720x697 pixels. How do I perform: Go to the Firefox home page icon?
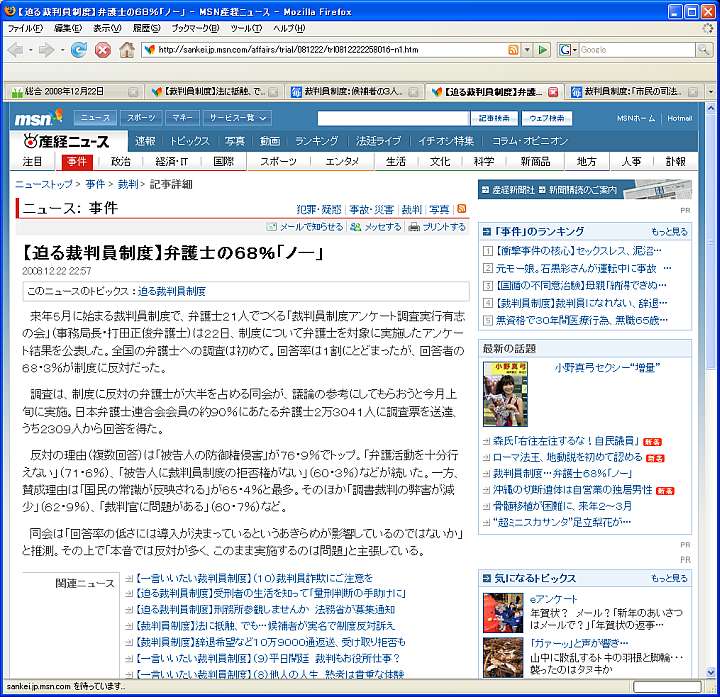126,49
